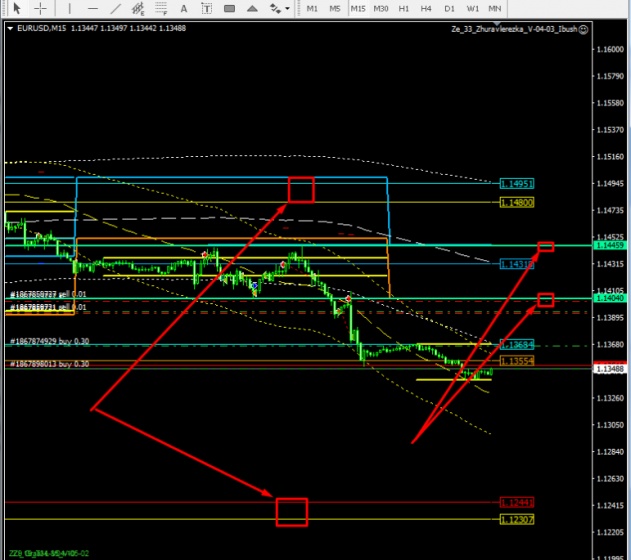The height and width of the screenshot is (560, 631).
Task: Pick the horizontal line drawing tool
Action: pos(94,8)
